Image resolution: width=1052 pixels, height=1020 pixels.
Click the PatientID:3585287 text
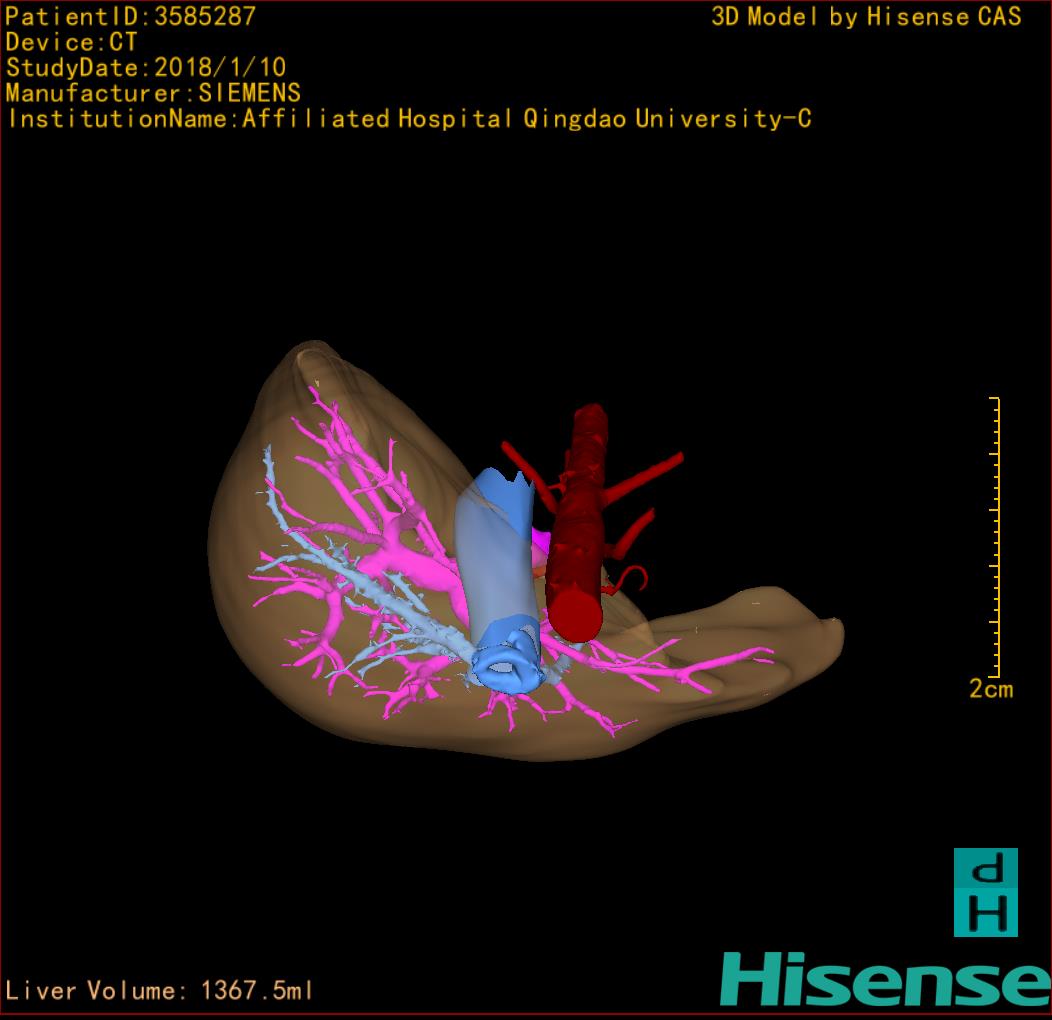coord(130,16)
